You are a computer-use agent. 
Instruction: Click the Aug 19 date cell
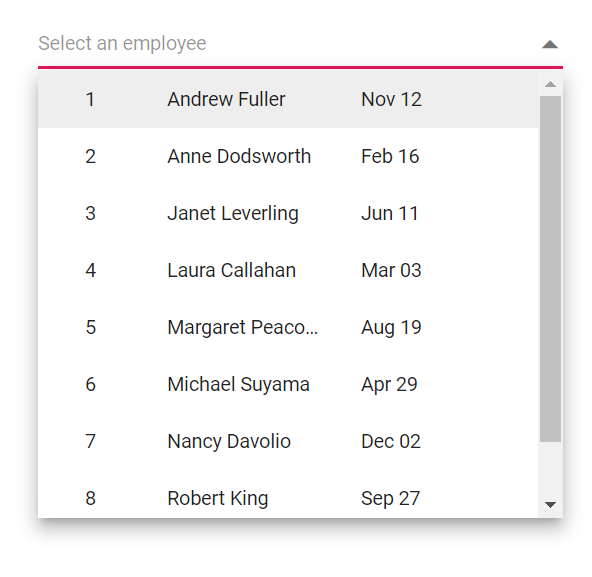(391, 327)
